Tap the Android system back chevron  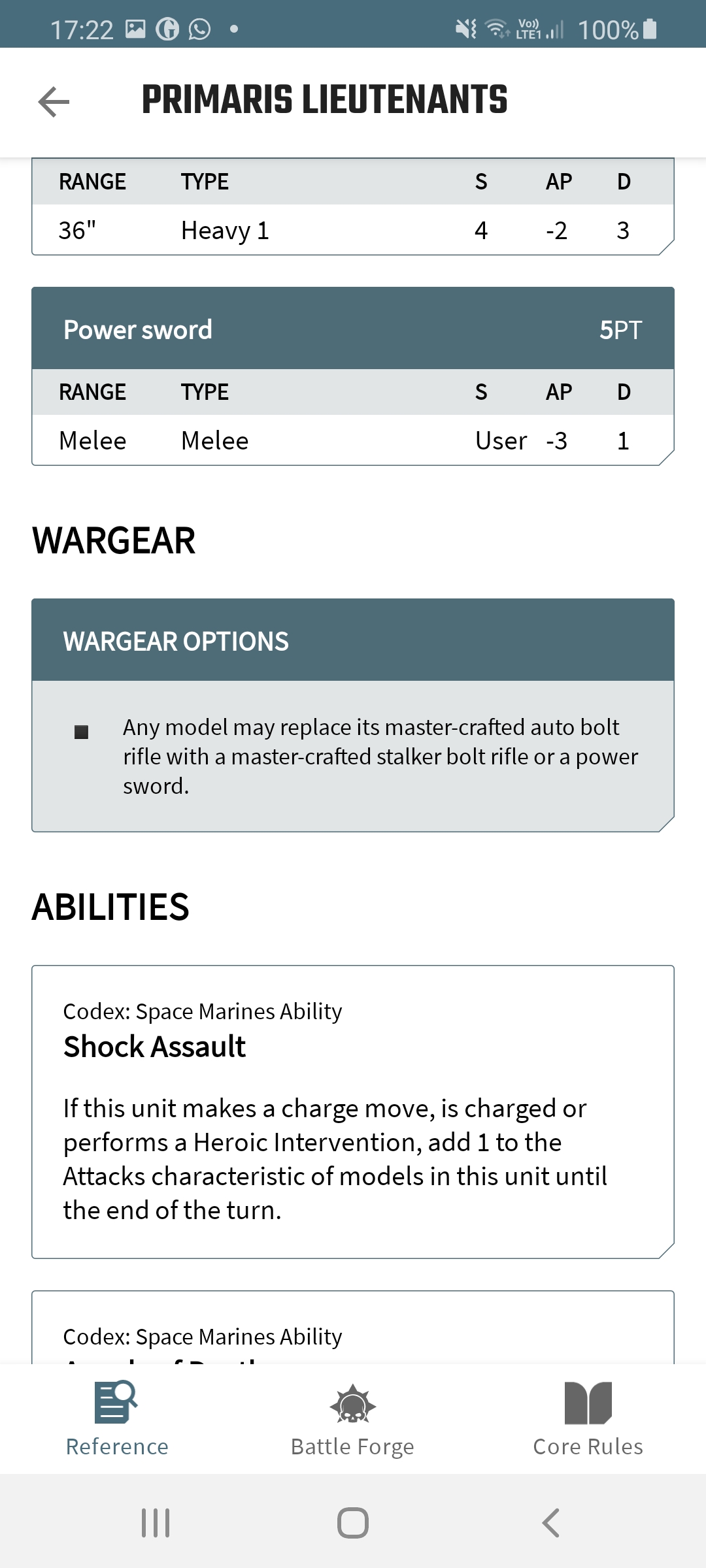pos(551,1523)
